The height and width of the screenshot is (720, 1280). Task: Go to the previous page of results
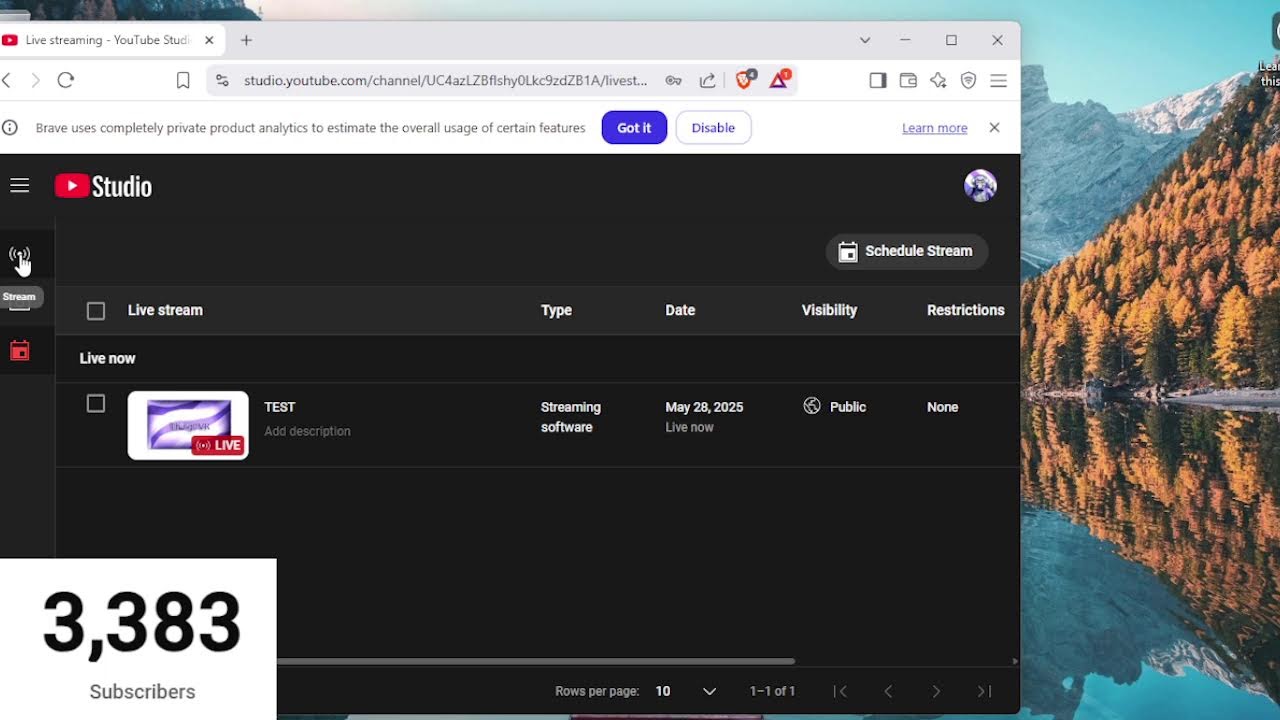click(x=888, y=691)
